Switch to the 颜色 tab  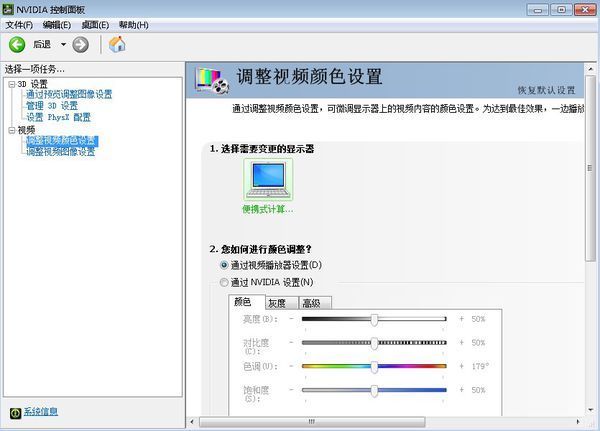tap(246, 302)
